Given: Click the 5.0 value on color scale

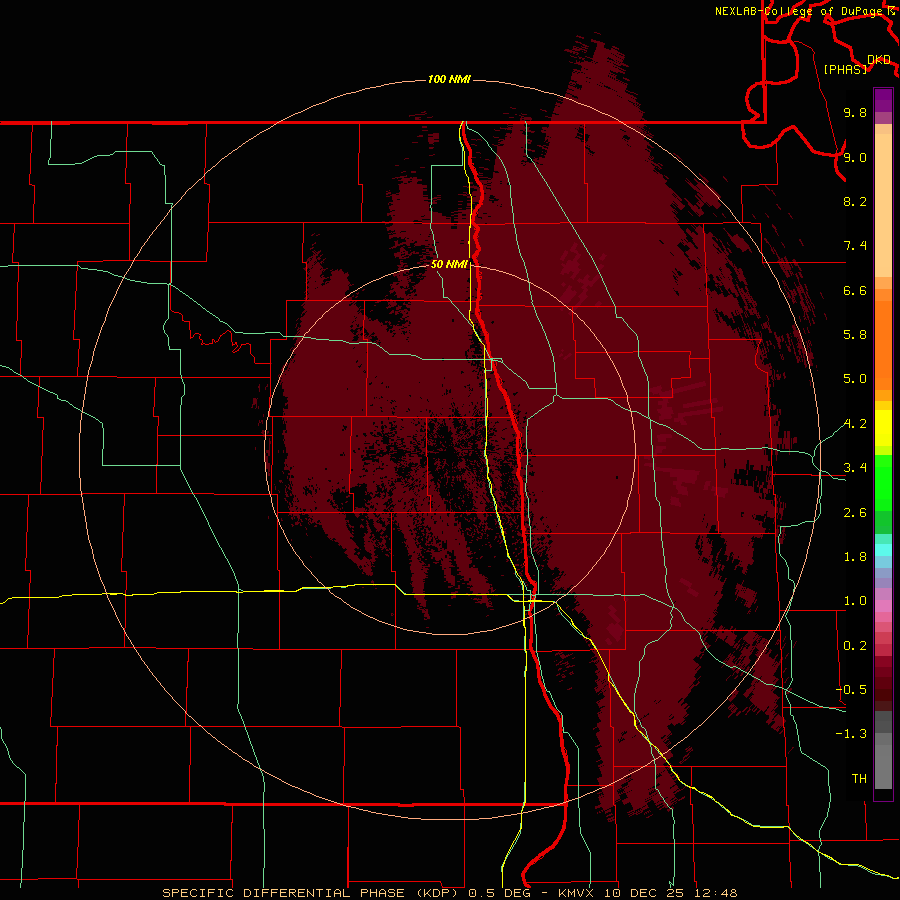Looking at the screenshot, I should pyautogui.click(x=855, y=379).
